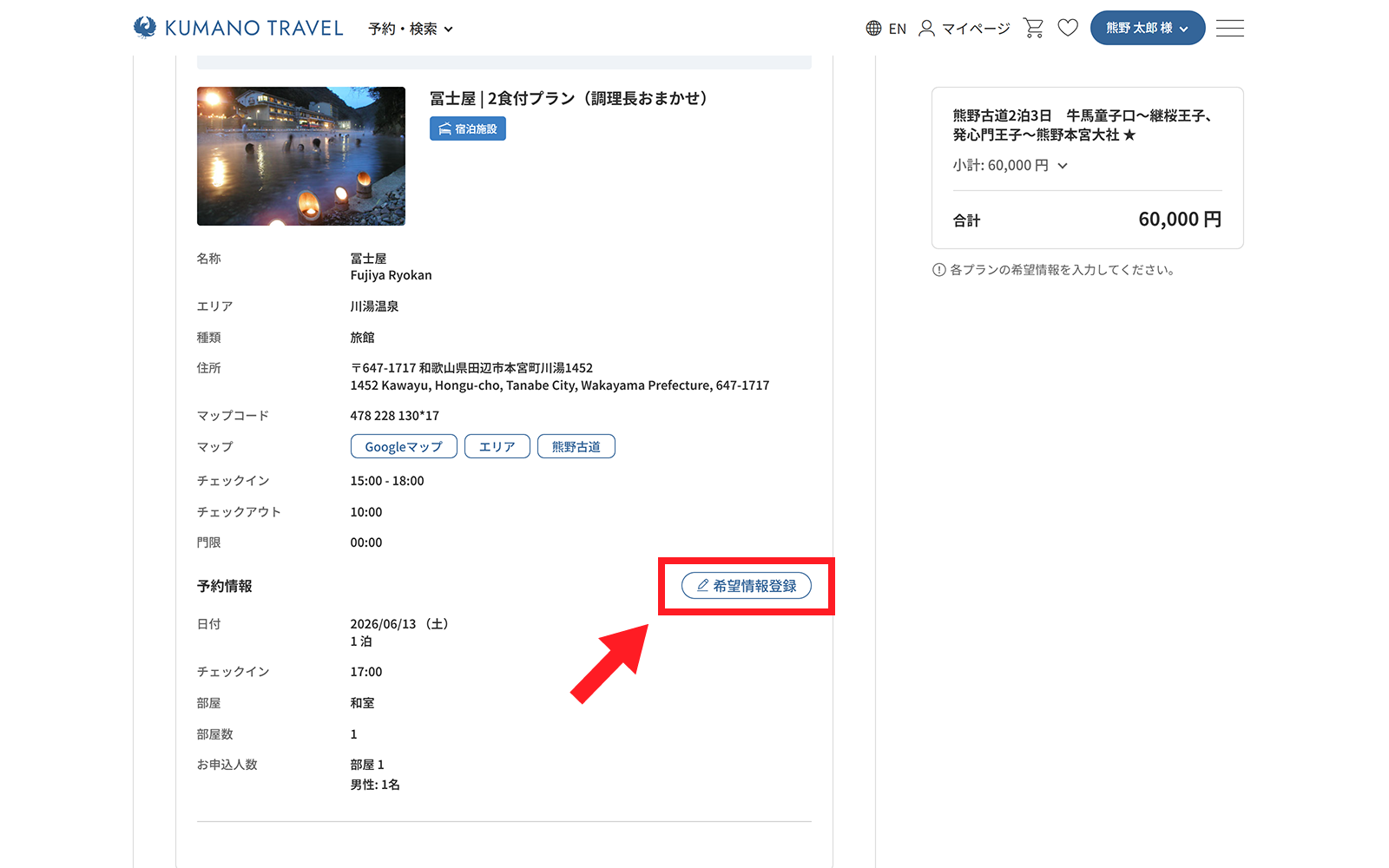1389x868 pixels.
Task: Click the 熊野古道2泊3日 tour title in summary
Action: [x=1082, y=125]
